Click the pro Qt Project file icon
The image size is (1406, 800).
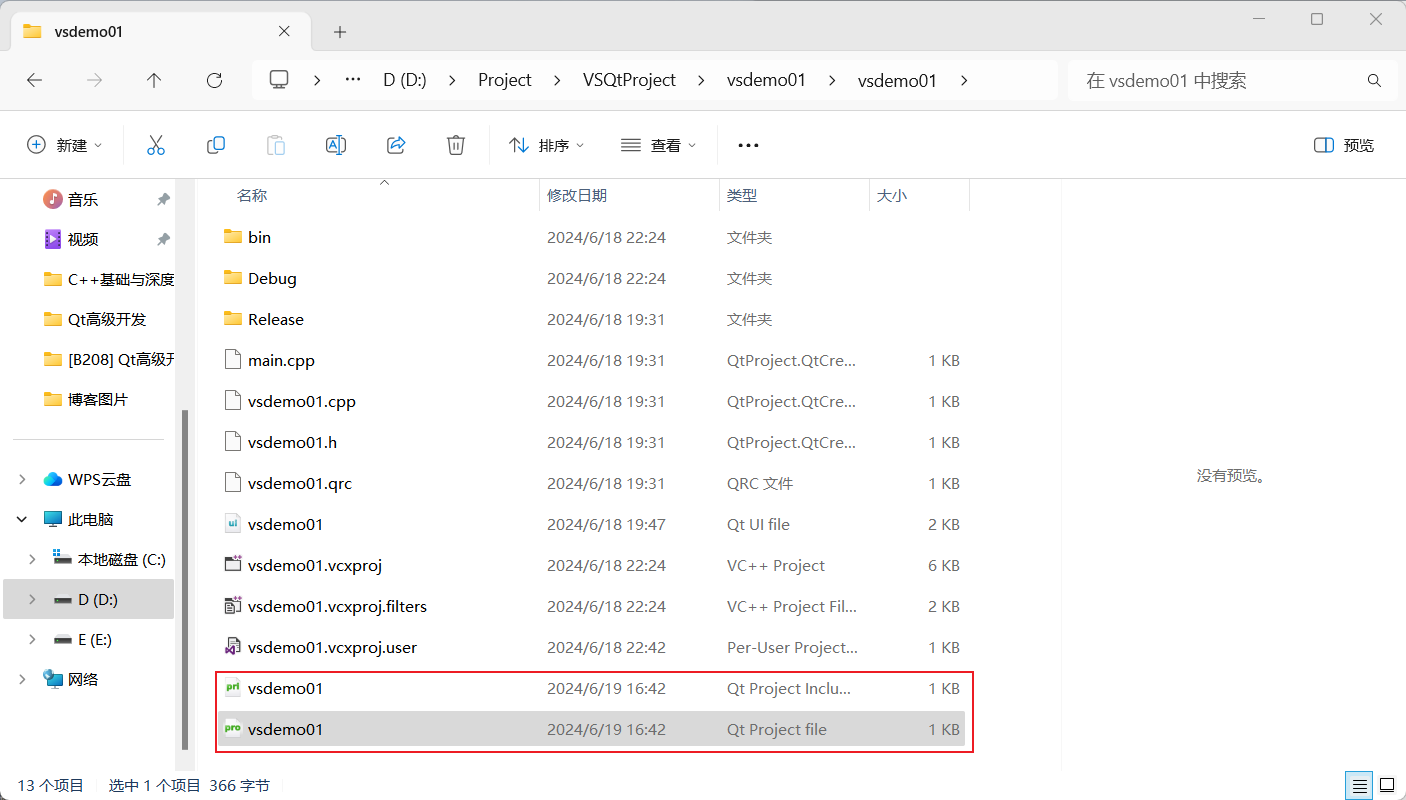(x=233, y=729)
